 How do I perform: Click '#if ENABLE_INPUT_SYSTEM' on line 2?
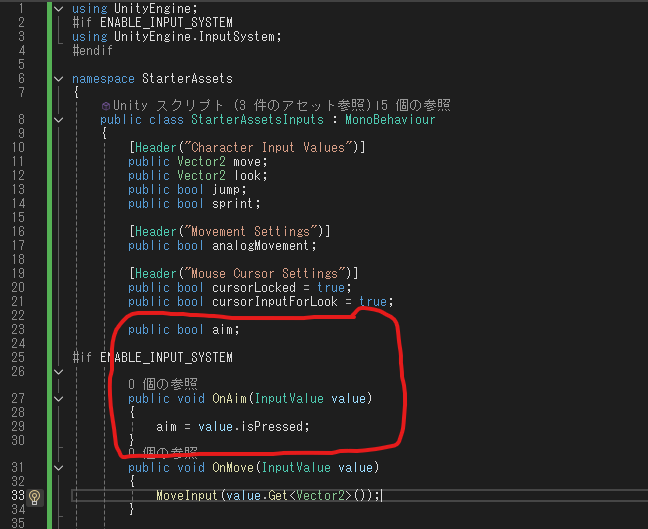pyautogui.click(x=152, y=22)
